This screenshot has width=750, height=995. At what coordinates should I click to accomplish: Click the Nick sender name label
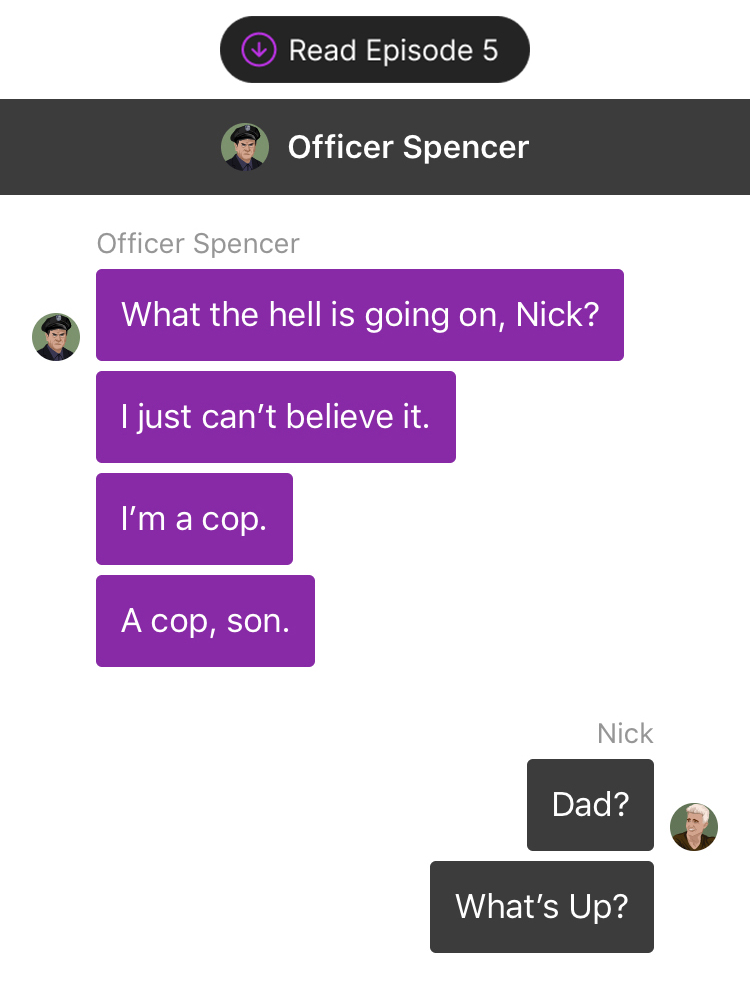pos(625,734)
